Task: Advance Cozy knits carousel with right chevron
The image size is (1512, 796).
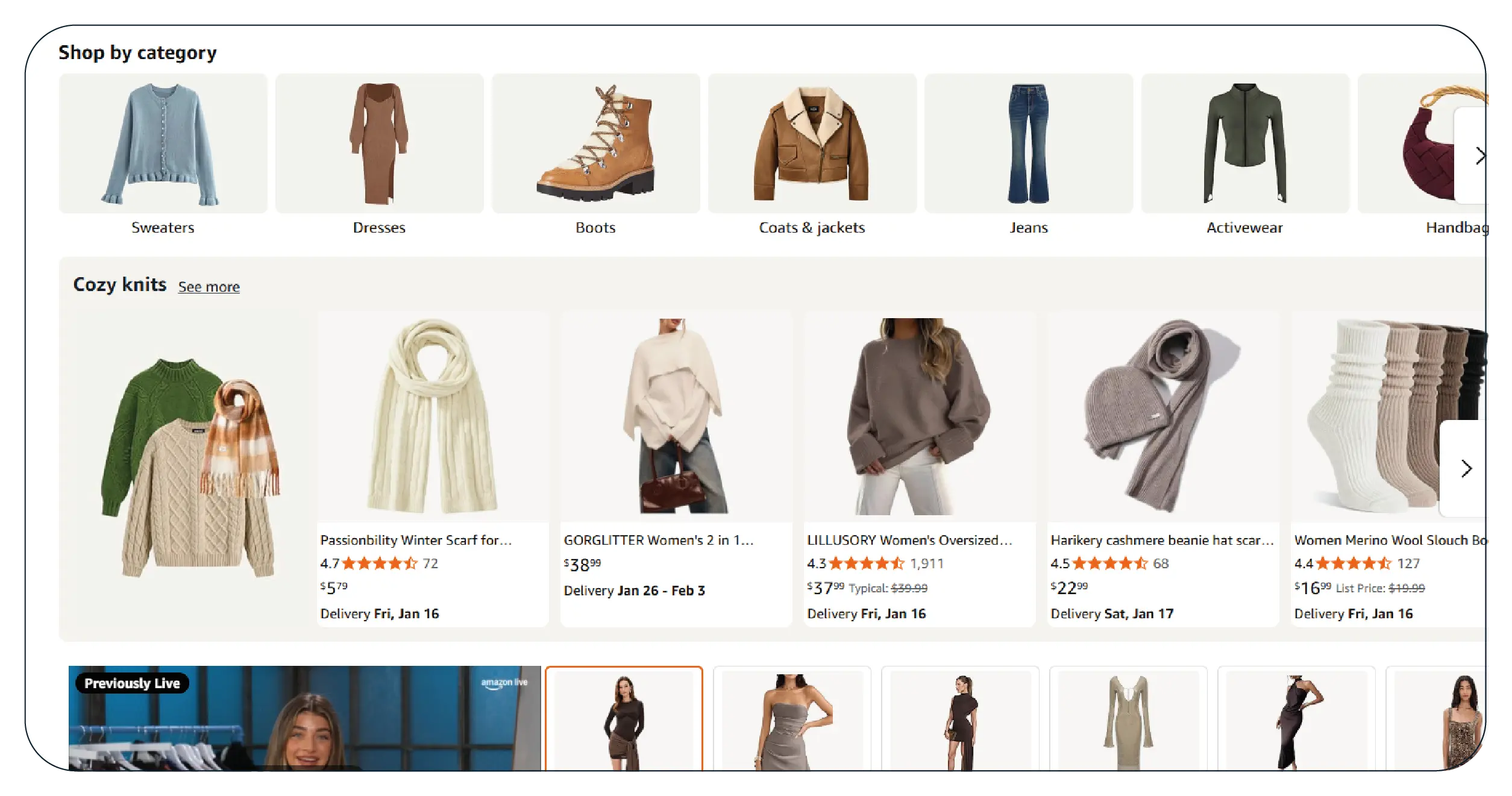Action: pos(1466,468)
